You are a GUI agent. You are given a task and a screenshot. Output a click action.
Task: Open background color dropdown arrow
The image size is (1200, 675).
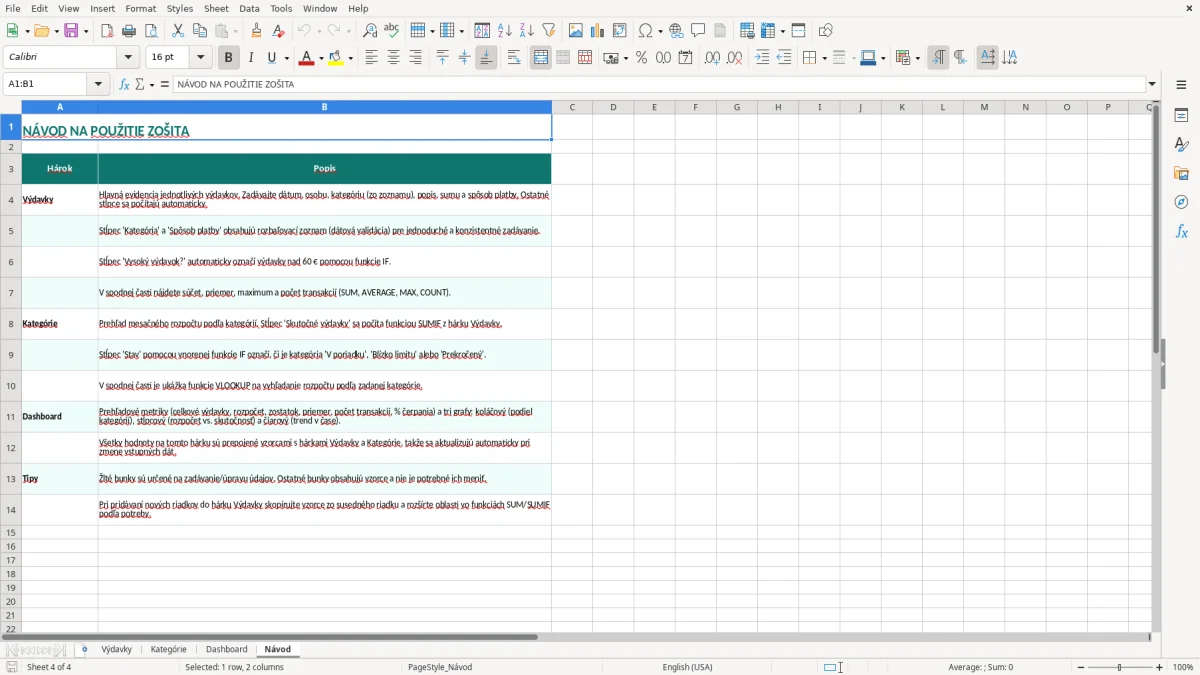tap(350, 58)
